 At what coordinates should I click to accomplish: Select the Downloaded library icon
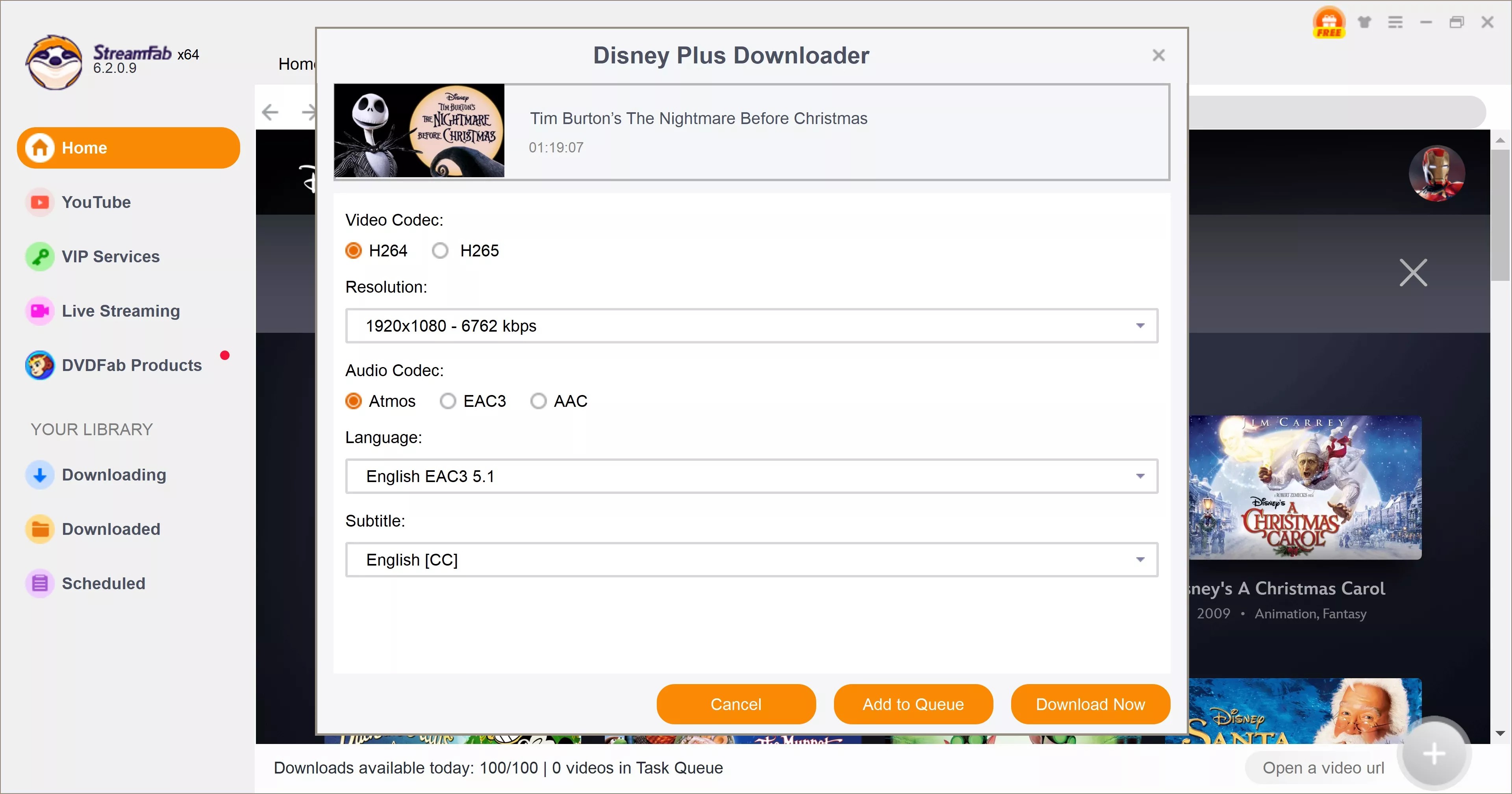(x=39, y=529)
